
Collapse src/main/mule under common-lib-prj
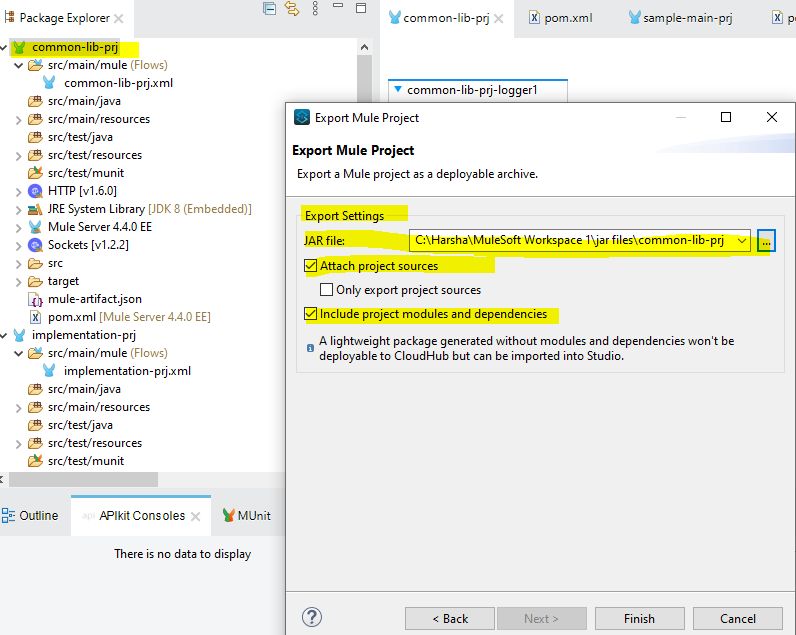[19, 65]
